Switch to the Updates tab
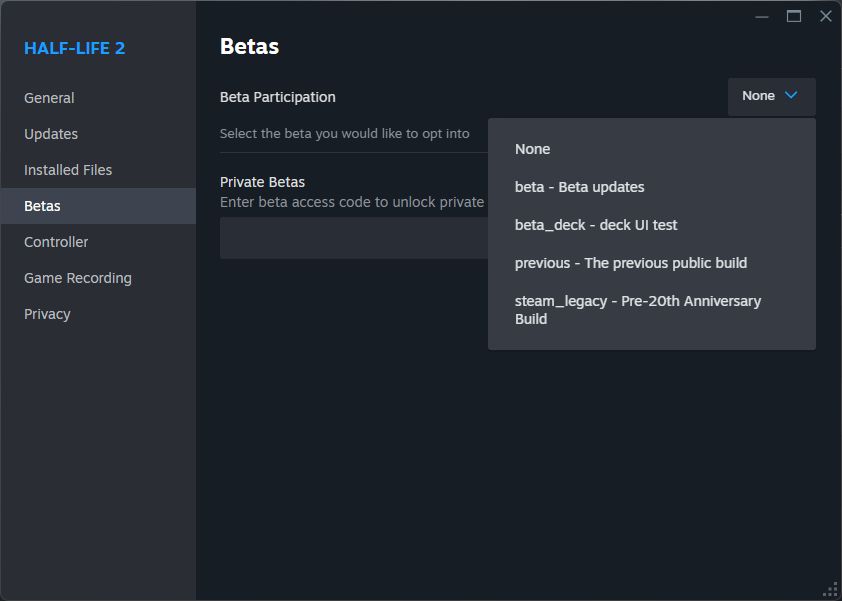842x601 pixels. click(x=51, y=134)
